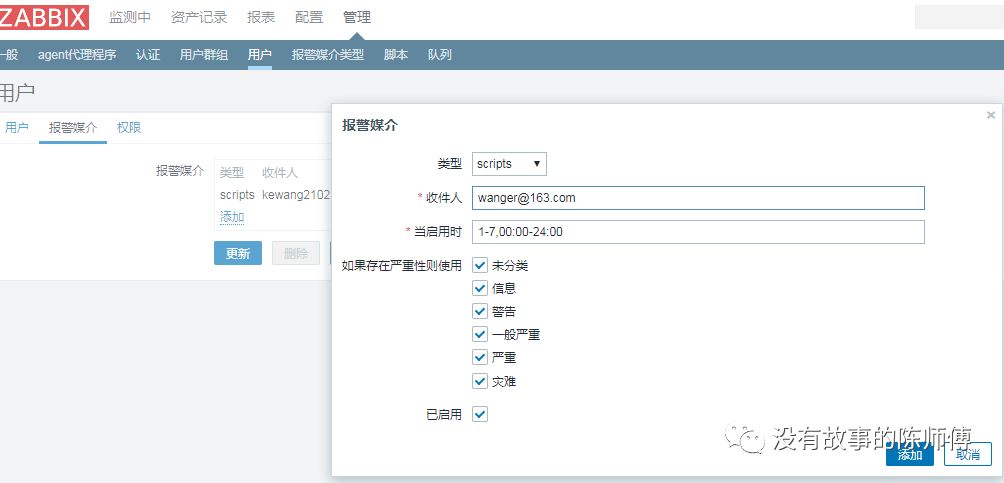
Task: Go to 报警媒介类型 submenu
Action: tap(328, 55)
